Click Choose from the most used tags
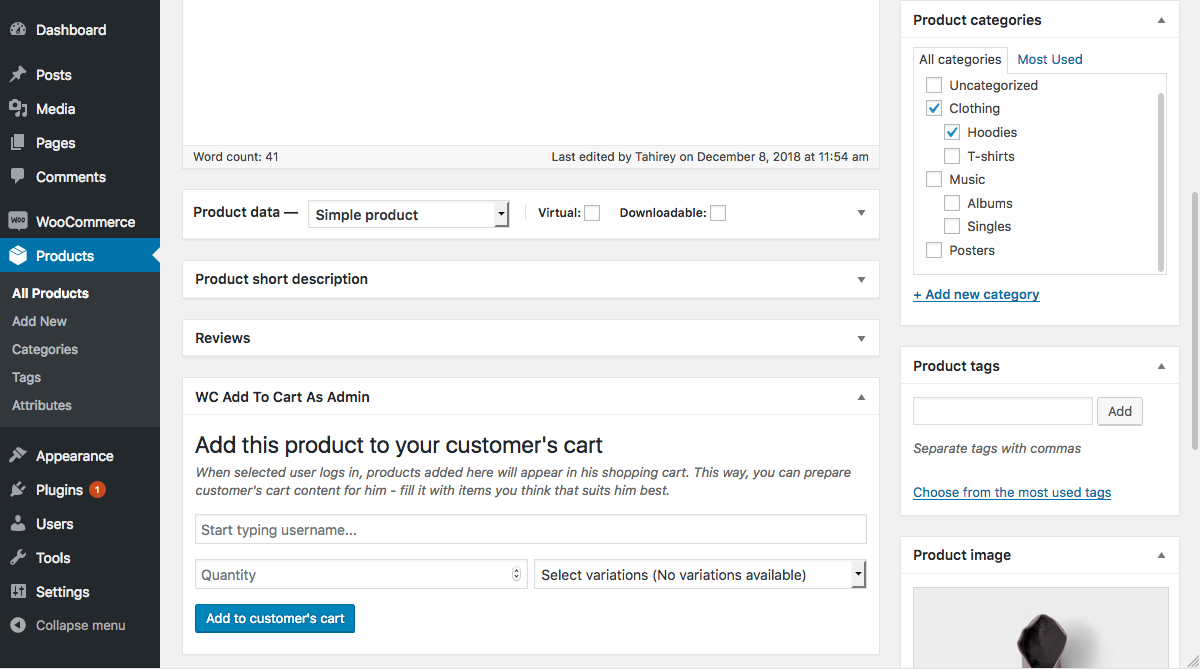Screen dimensions: 1200x669 [1012, 492]
